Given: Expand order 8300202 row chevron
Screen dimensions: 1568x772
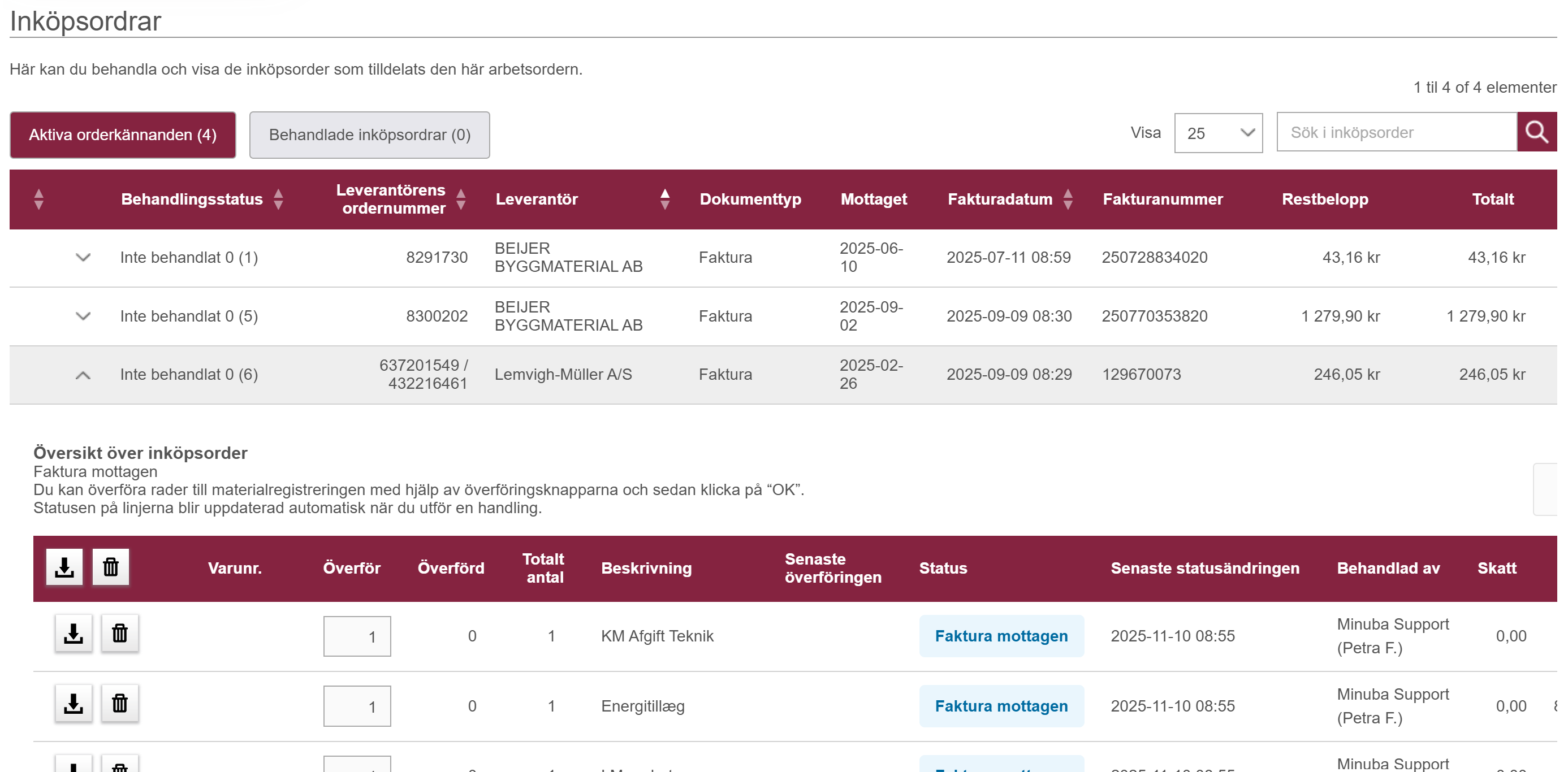Looking at the screenshot, I should coord(83,316).
